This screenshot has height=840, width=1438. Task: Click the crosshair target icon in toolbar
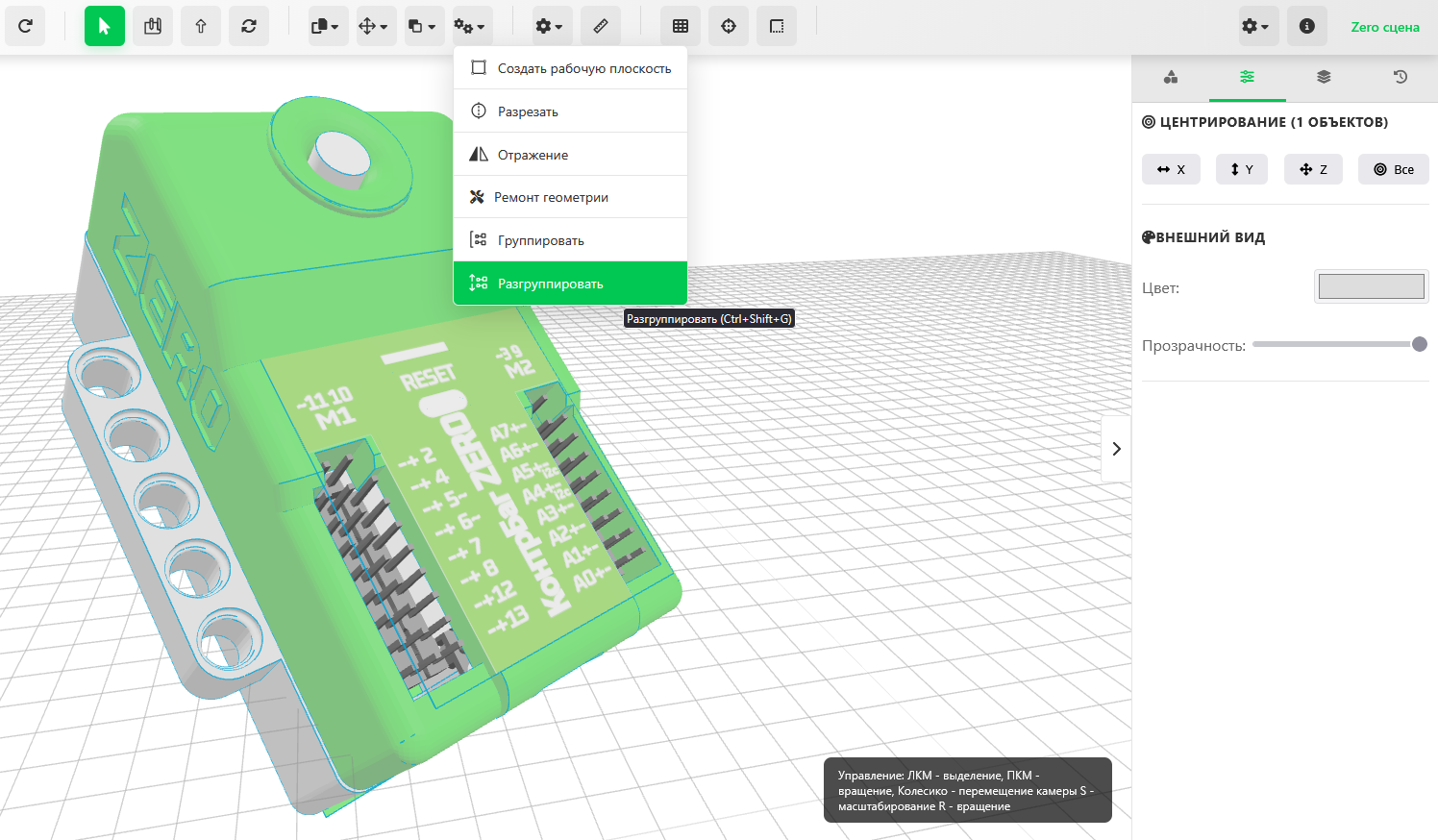729,26
